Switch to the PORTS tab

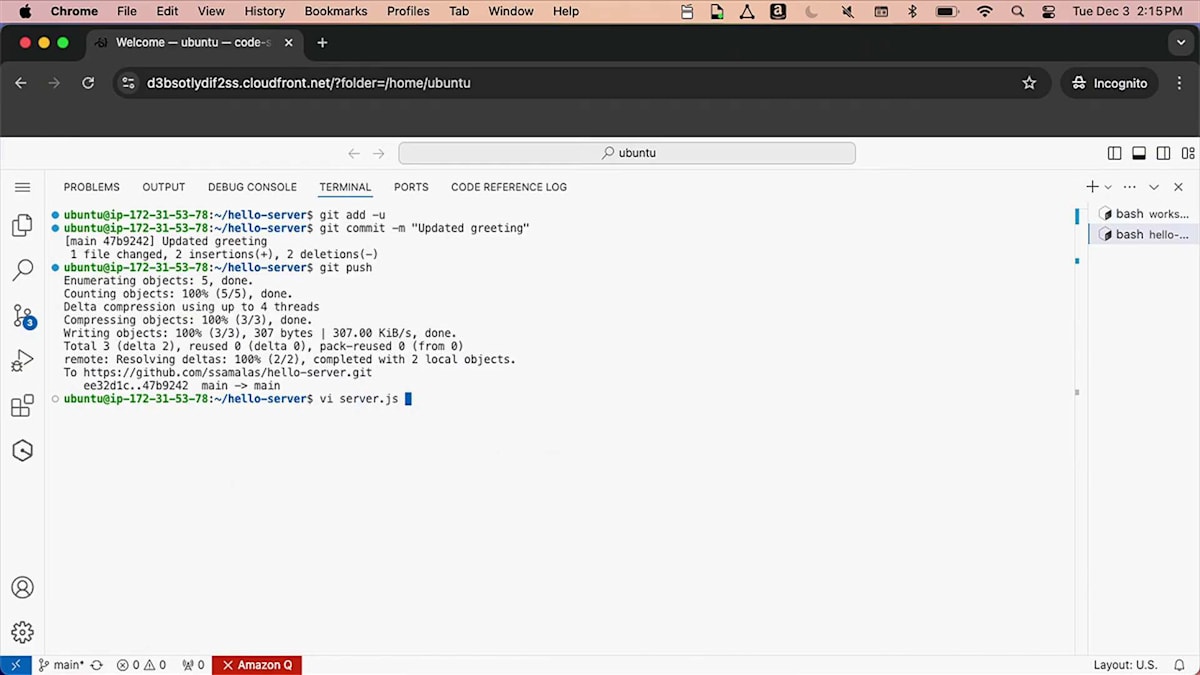(x=411, y=187)
